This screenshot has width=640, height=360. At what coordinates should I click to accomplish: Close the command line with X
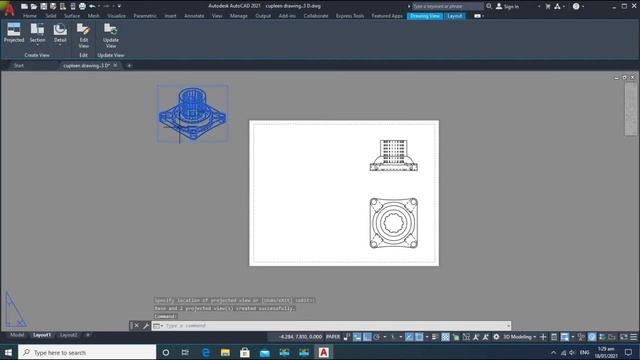(x=137, y=325)
